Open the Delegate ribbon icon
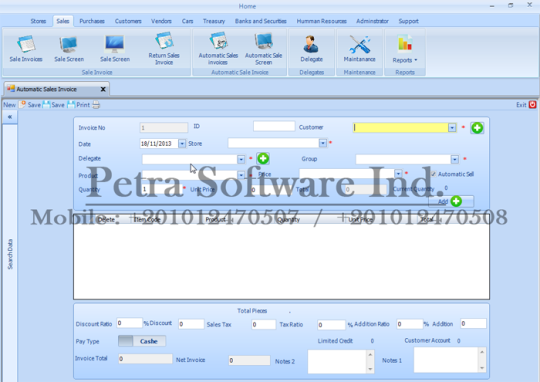The width and height of the screenshot is (540, 382). pos(311,49)
